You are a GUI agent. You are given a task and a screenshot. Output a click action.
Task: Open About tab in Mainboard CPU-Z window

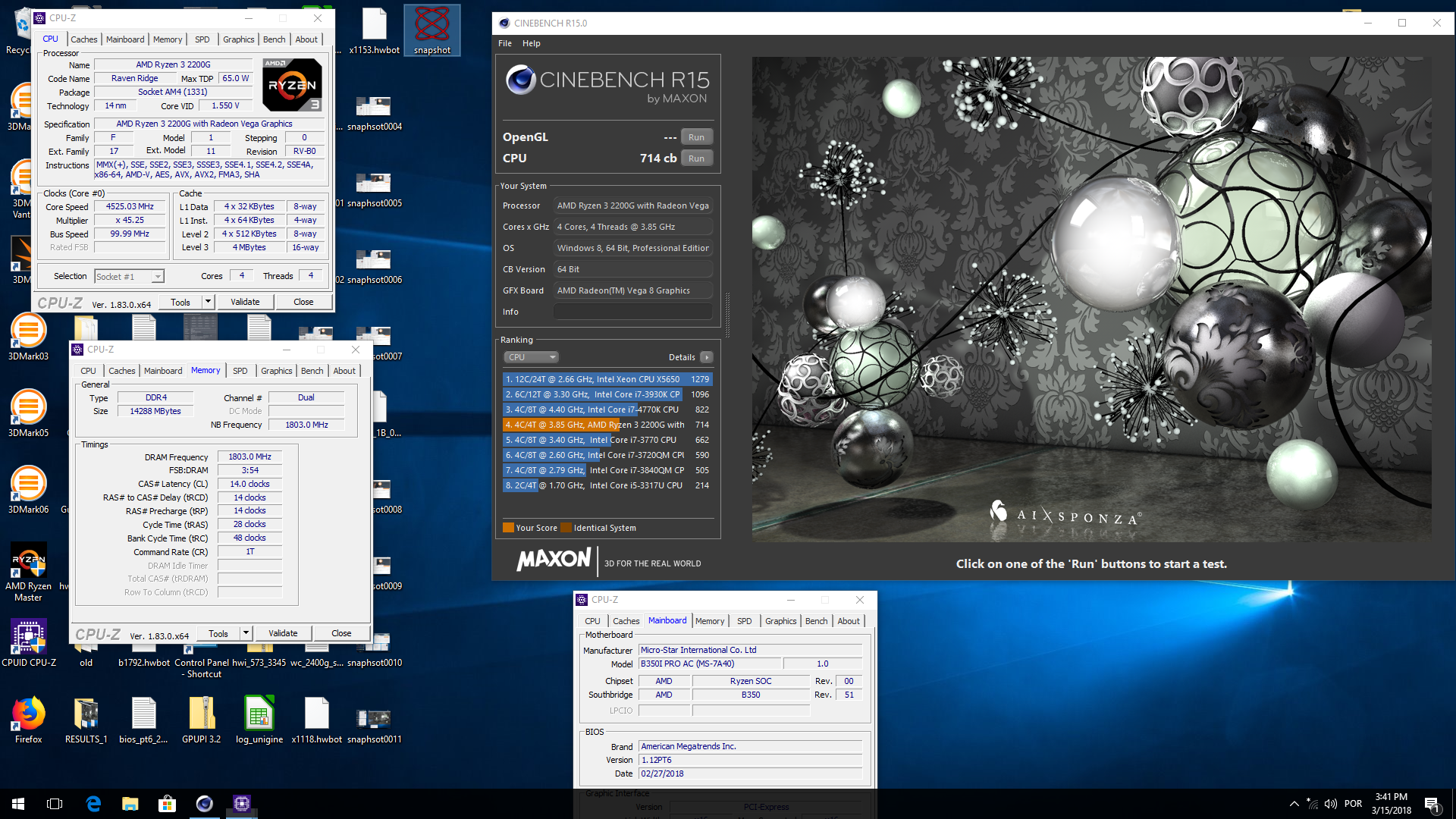pos(849,621)
